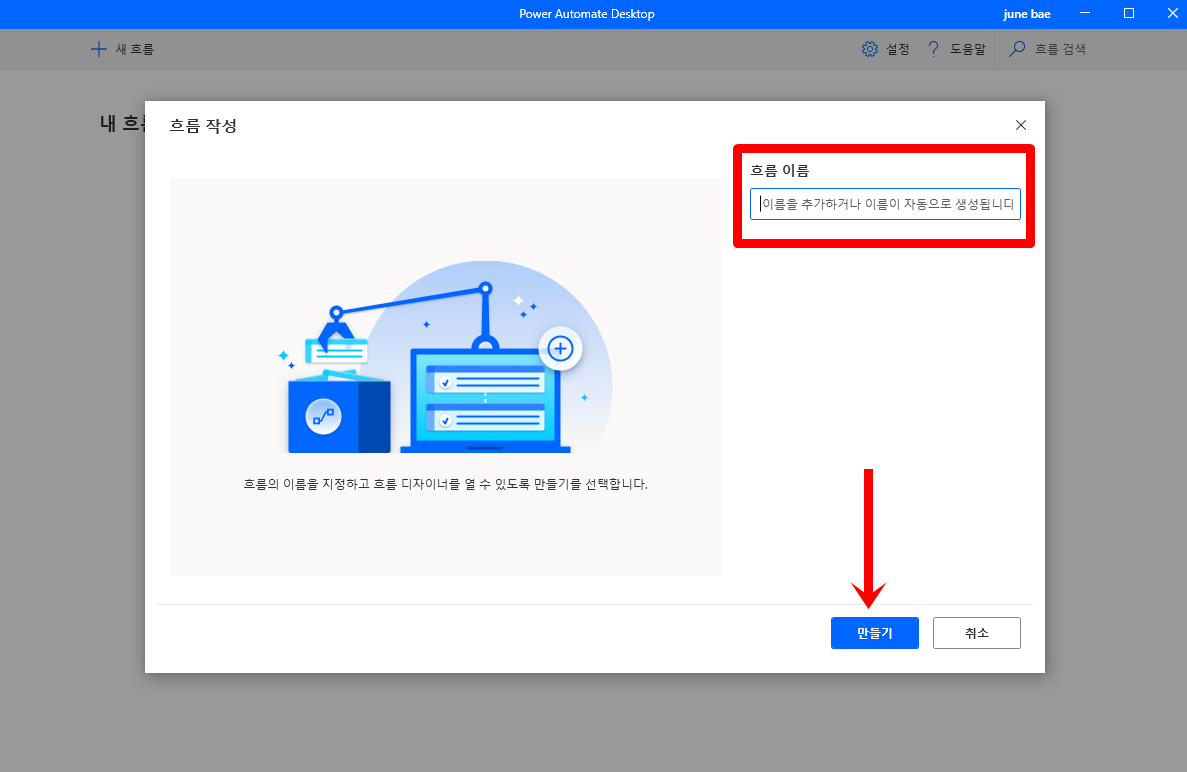Click the gear settings icon in the toolbar

(869, 48)
